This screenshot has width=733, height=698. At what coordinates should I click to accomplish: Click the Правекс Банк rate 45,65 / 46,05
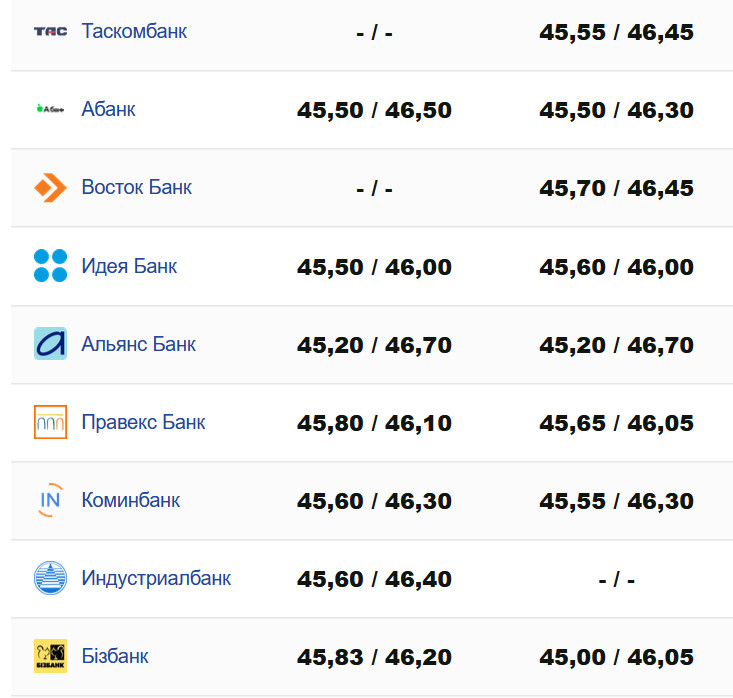pos(616,423)
